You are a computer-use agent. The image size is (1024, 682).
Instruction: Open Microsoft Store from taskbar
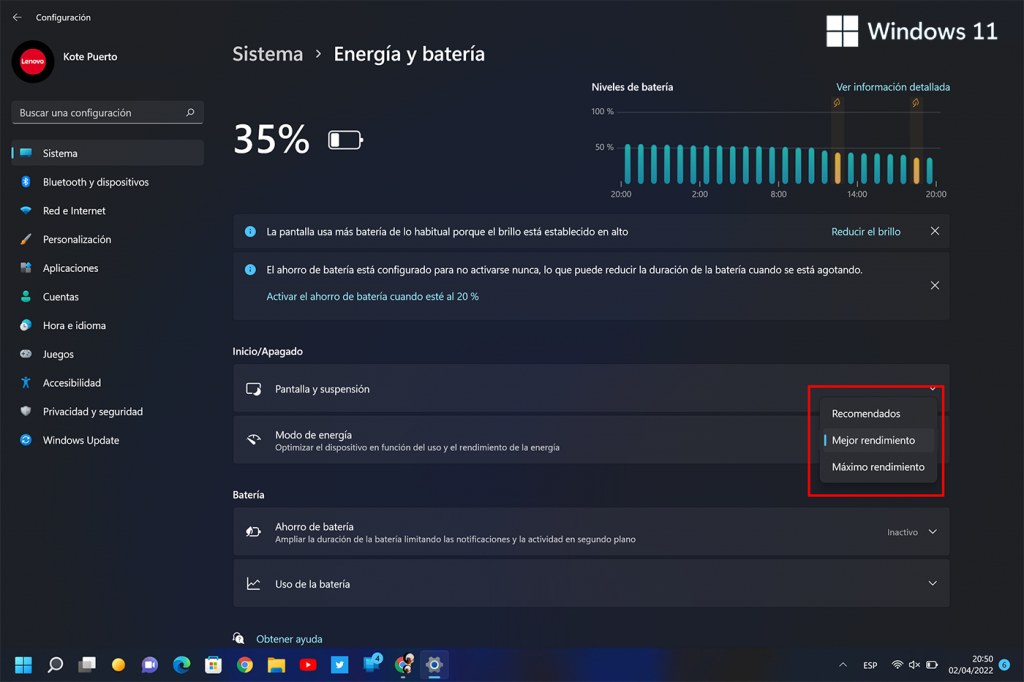[x=213, y=665]
